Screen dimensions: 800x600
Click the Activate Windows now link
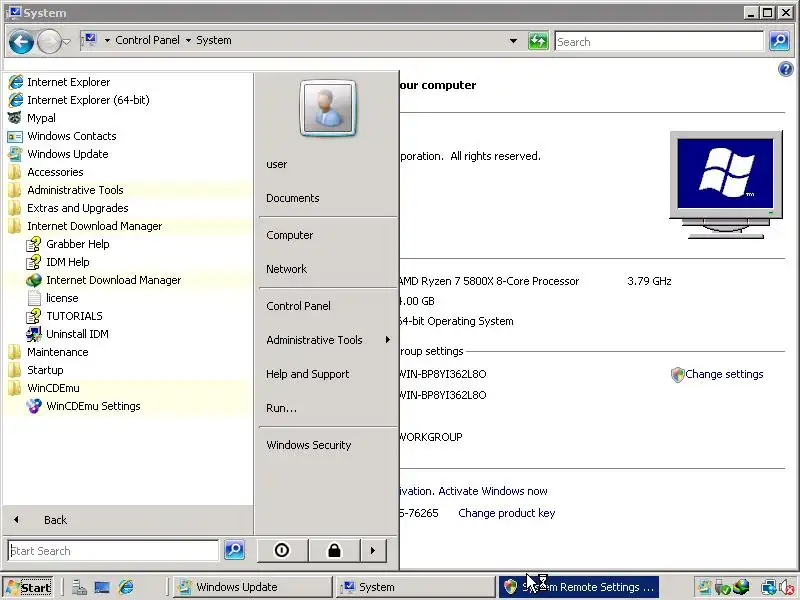492,491
